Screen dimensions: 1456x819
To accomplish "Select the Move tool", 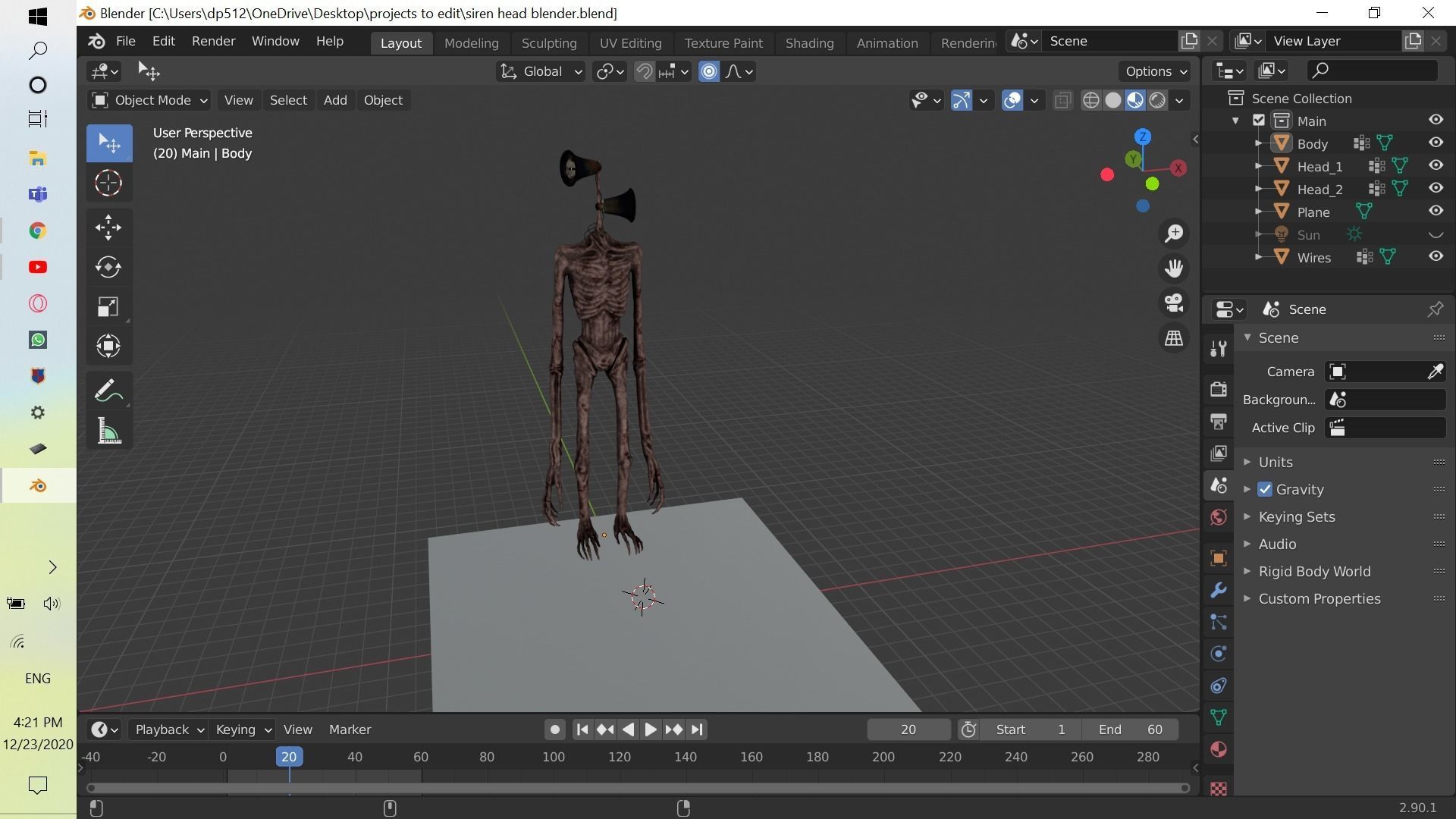I will point(108,227).
